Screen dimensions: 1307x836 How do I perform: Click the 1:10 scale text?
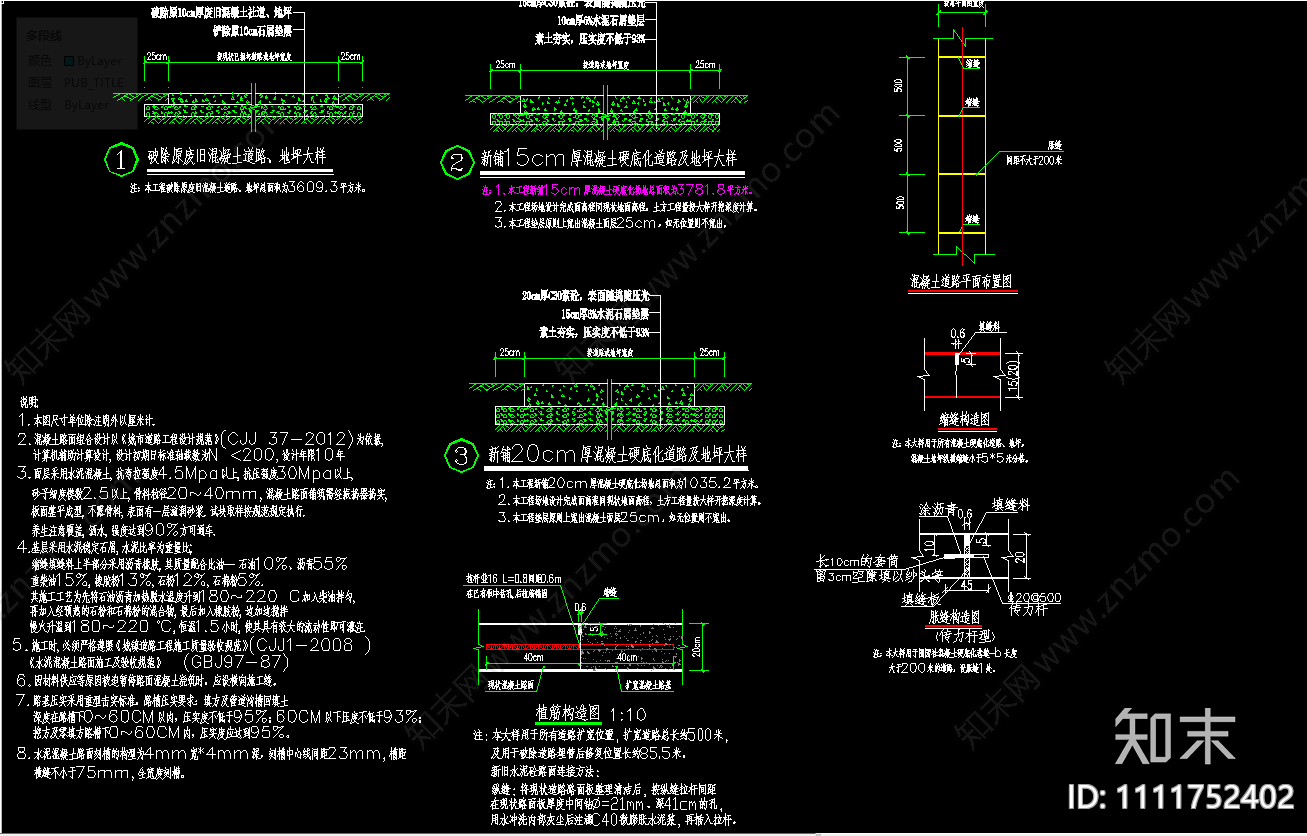pyautogui.click(x=628, y=714)
